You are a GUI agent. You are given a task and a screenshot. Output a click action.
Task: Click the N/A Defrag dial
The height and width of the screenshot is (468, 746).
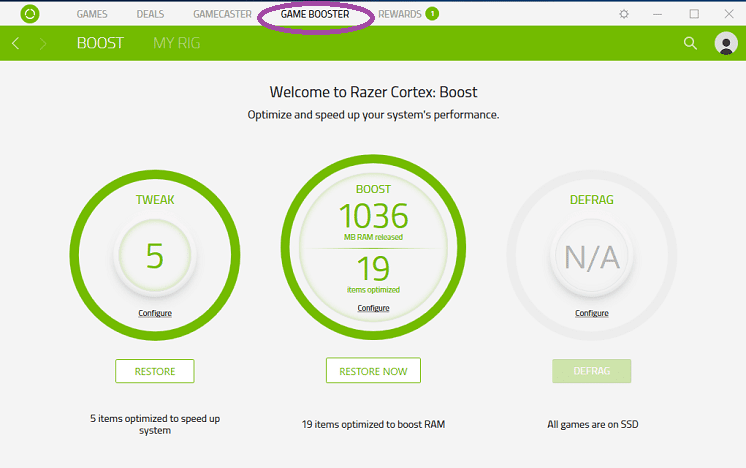592,257
